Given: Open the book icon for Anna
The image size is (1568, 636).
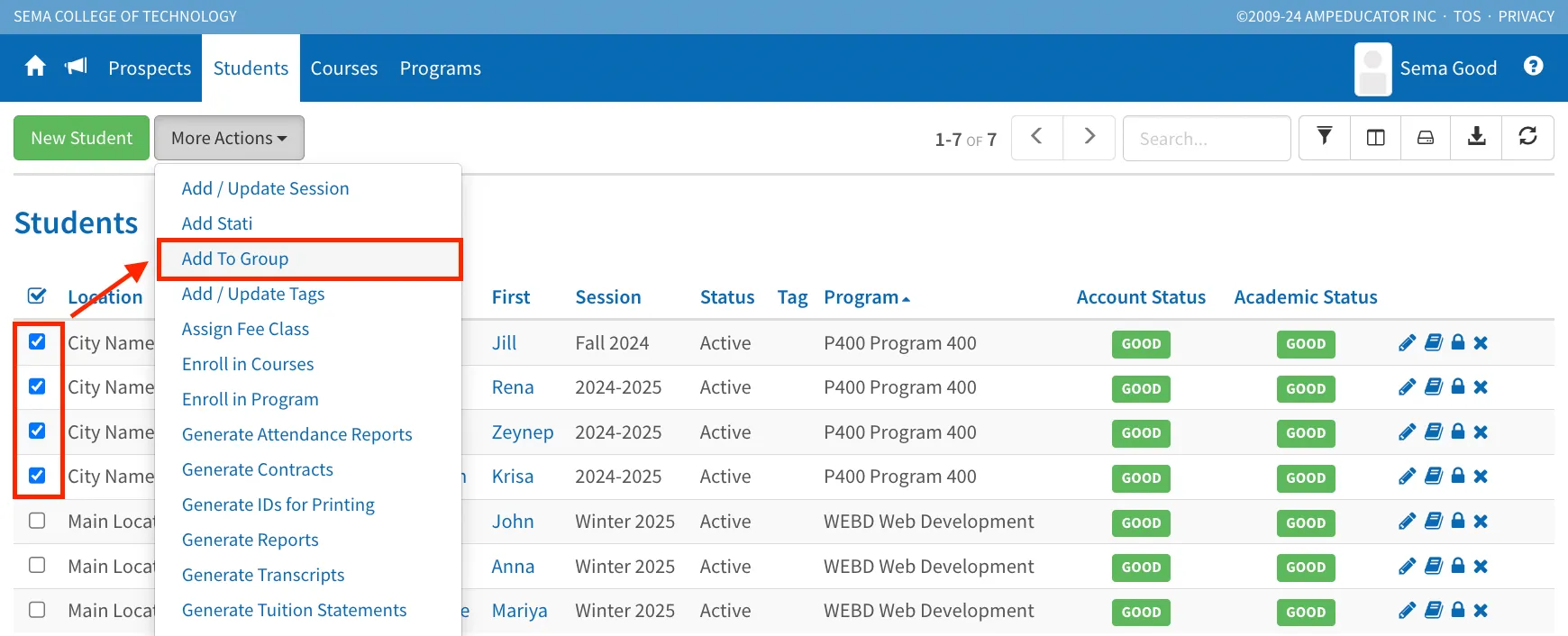Looking at the screenshot, I should coord(1434,566).
